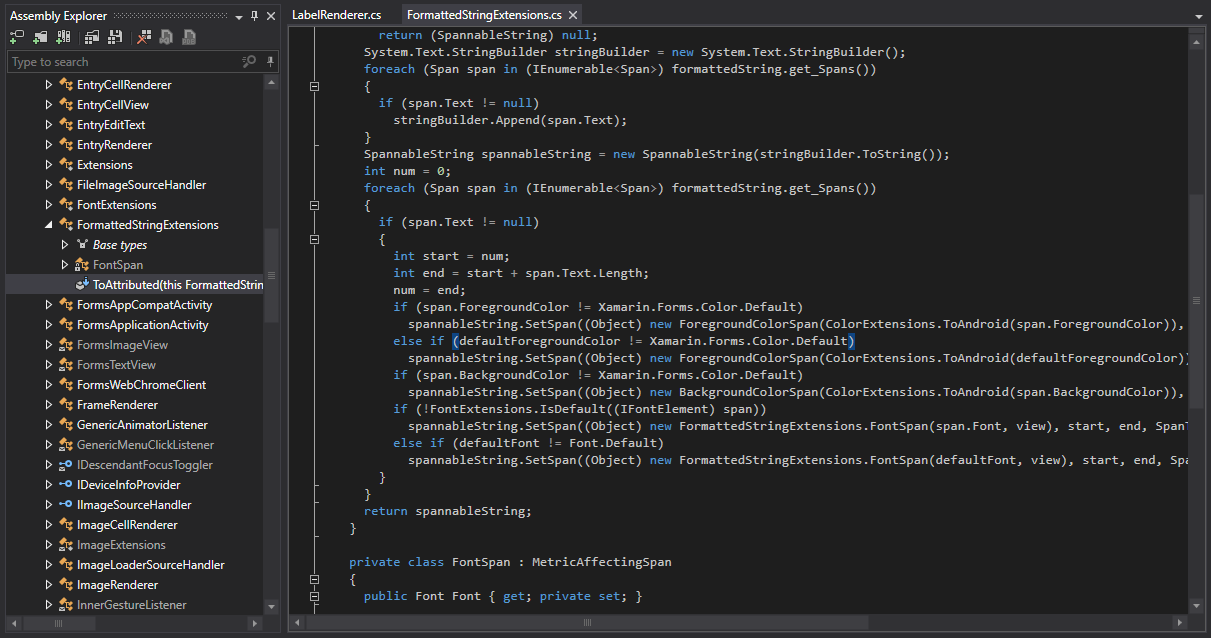Click the add assembly list books icon
The width and height of the screenshot is (1211, 638).
coord(63,37)
